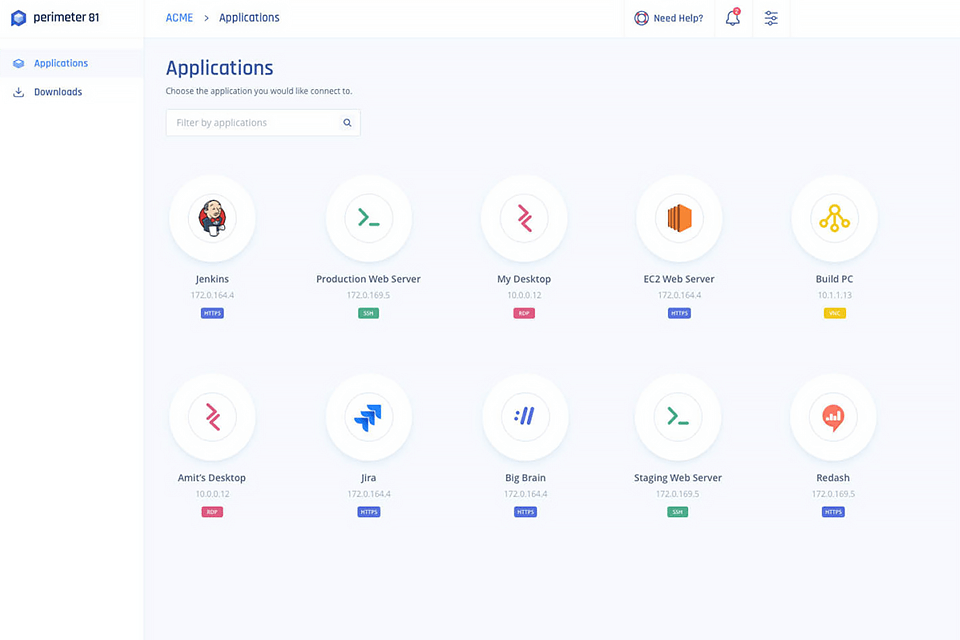Click IP 172.0.164.4 under Jenkins
The width and height of the screenshot is (960, 640).
tap(212, 295)
